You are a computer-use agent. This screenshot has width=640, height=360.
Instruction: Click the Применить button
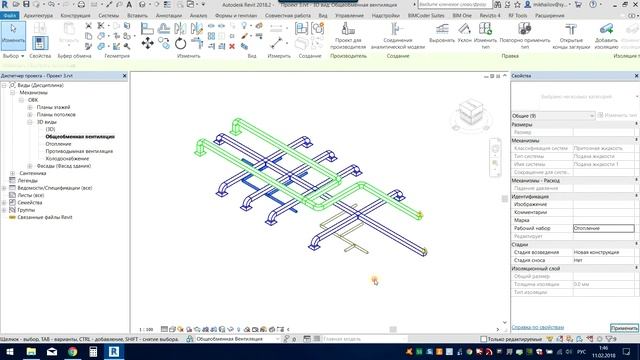pos(624,328)
